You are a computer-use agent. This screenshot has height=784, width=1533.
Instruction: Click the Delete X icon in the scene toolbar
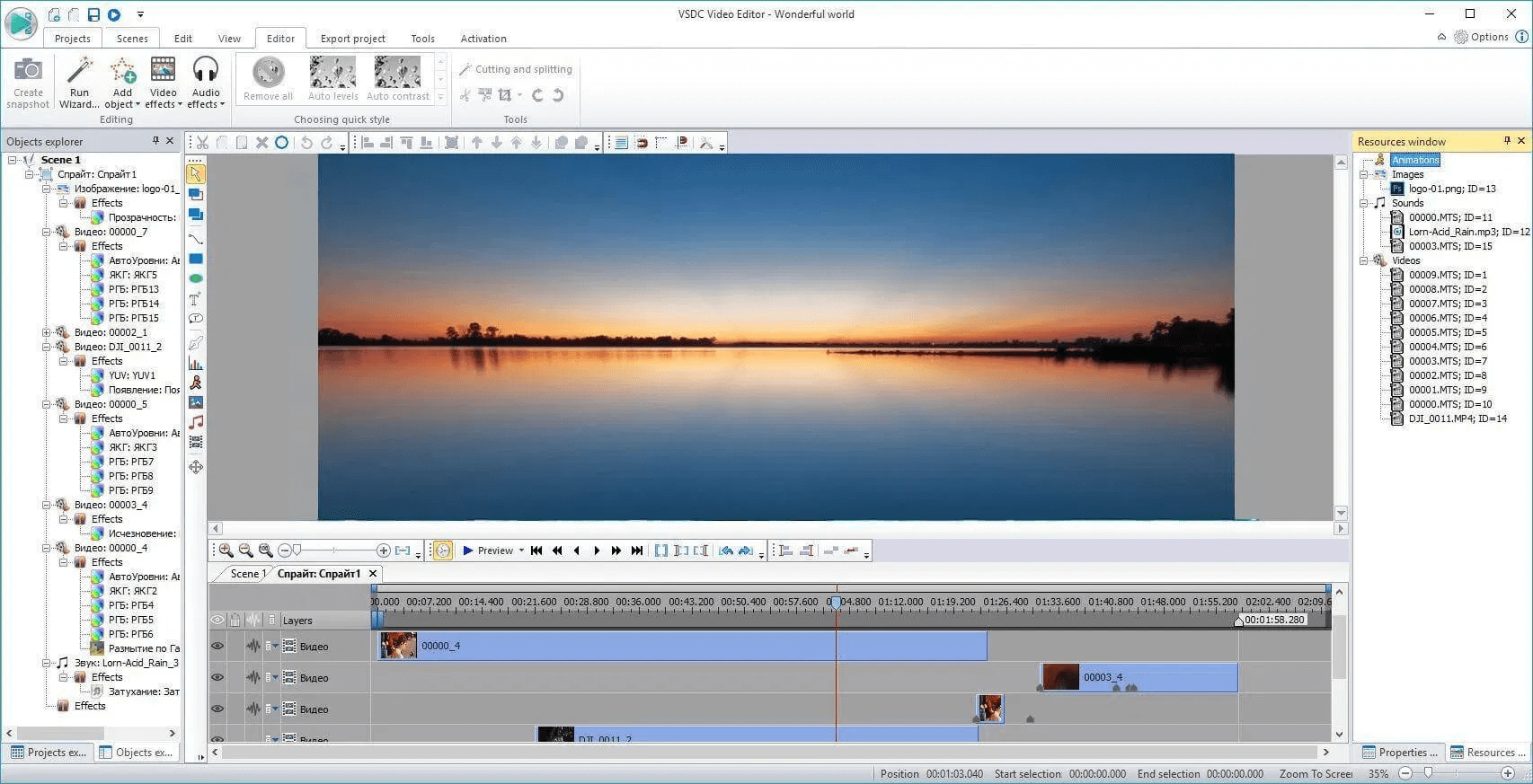[261, 143]
